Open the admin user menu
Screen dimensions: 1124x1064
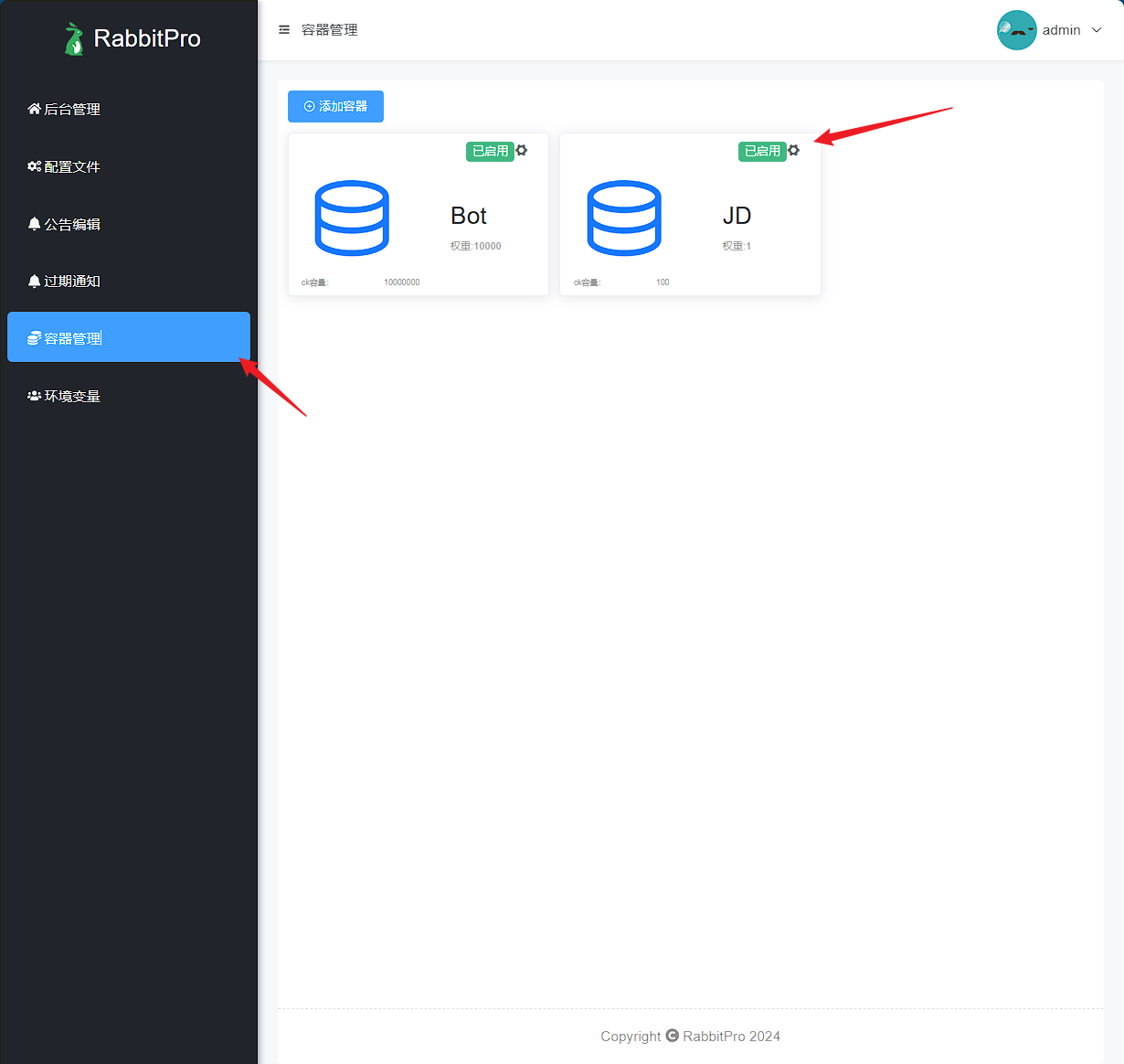click(1061, 30)
